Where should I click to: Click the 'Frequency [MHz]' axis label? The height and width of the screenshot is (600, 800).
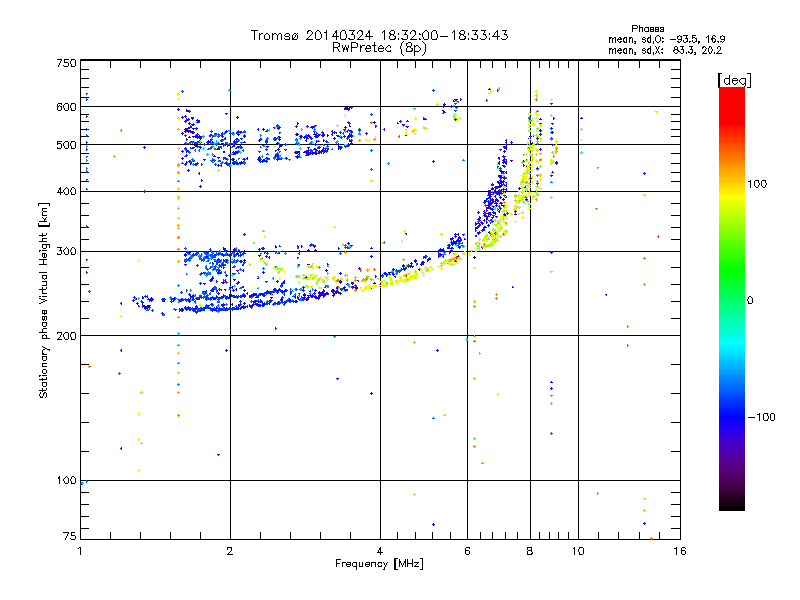379,564
